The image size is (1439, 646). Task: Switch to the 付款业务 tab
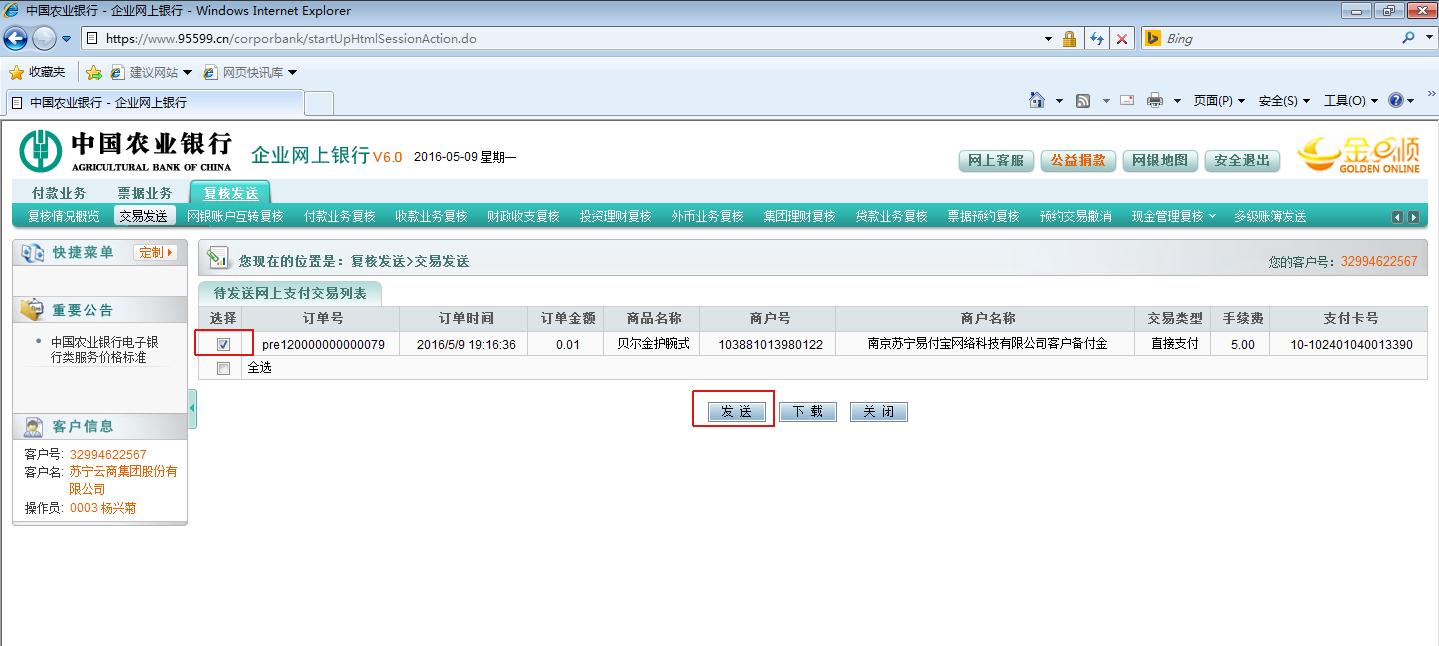[59, 193]
